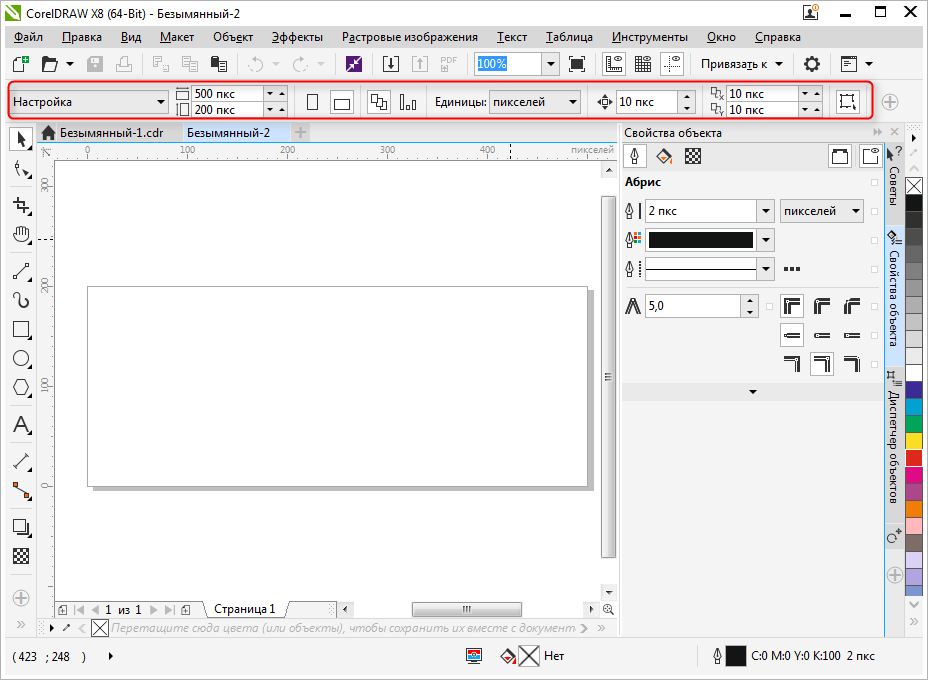Open the zoom level dropdown
The width and height of the screenshot is (928, 680).
551,64
